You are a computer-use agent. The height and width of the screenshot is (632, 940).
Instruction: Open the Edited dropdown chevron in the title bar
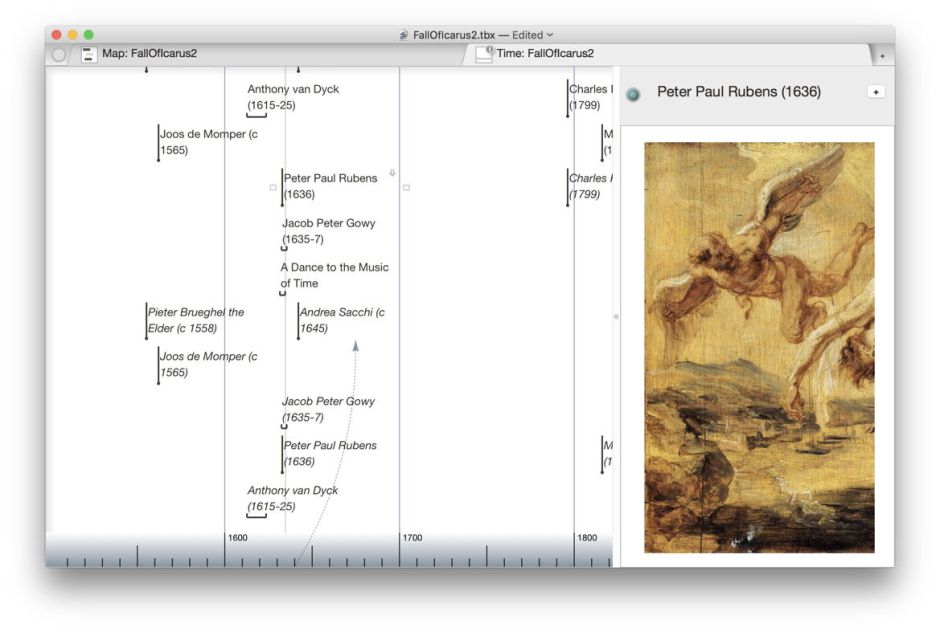coord(551,33)
